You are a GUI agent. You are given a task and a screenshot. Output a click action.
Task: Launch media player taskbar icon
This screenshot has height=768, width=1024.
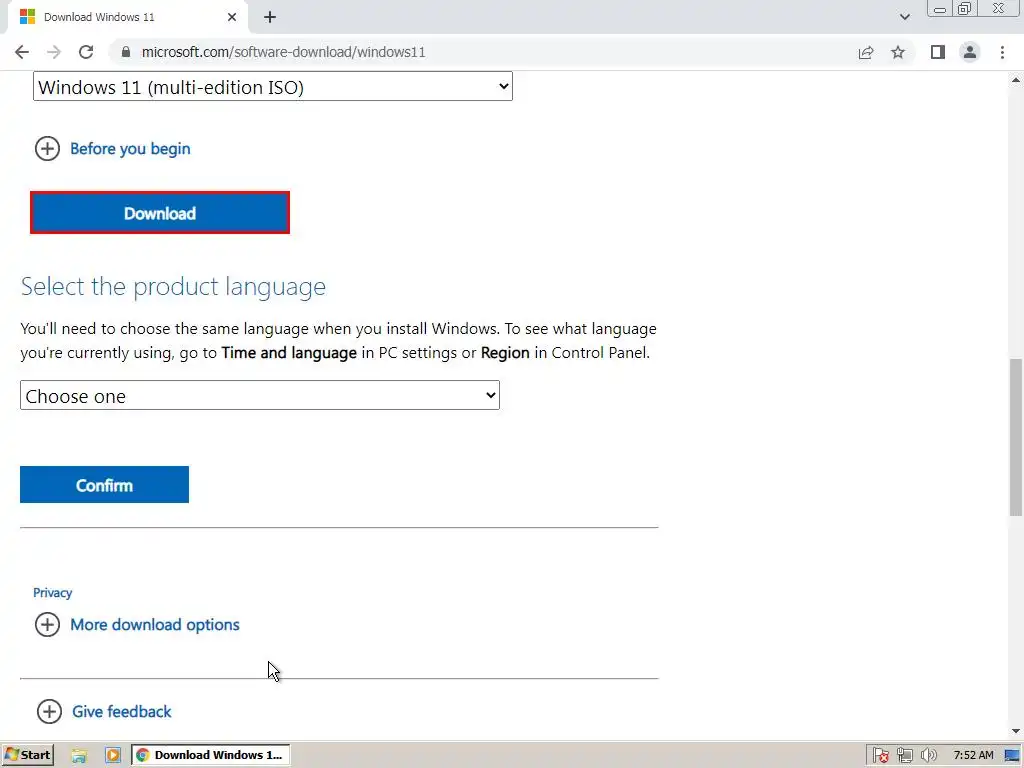[x=113, y=756]
